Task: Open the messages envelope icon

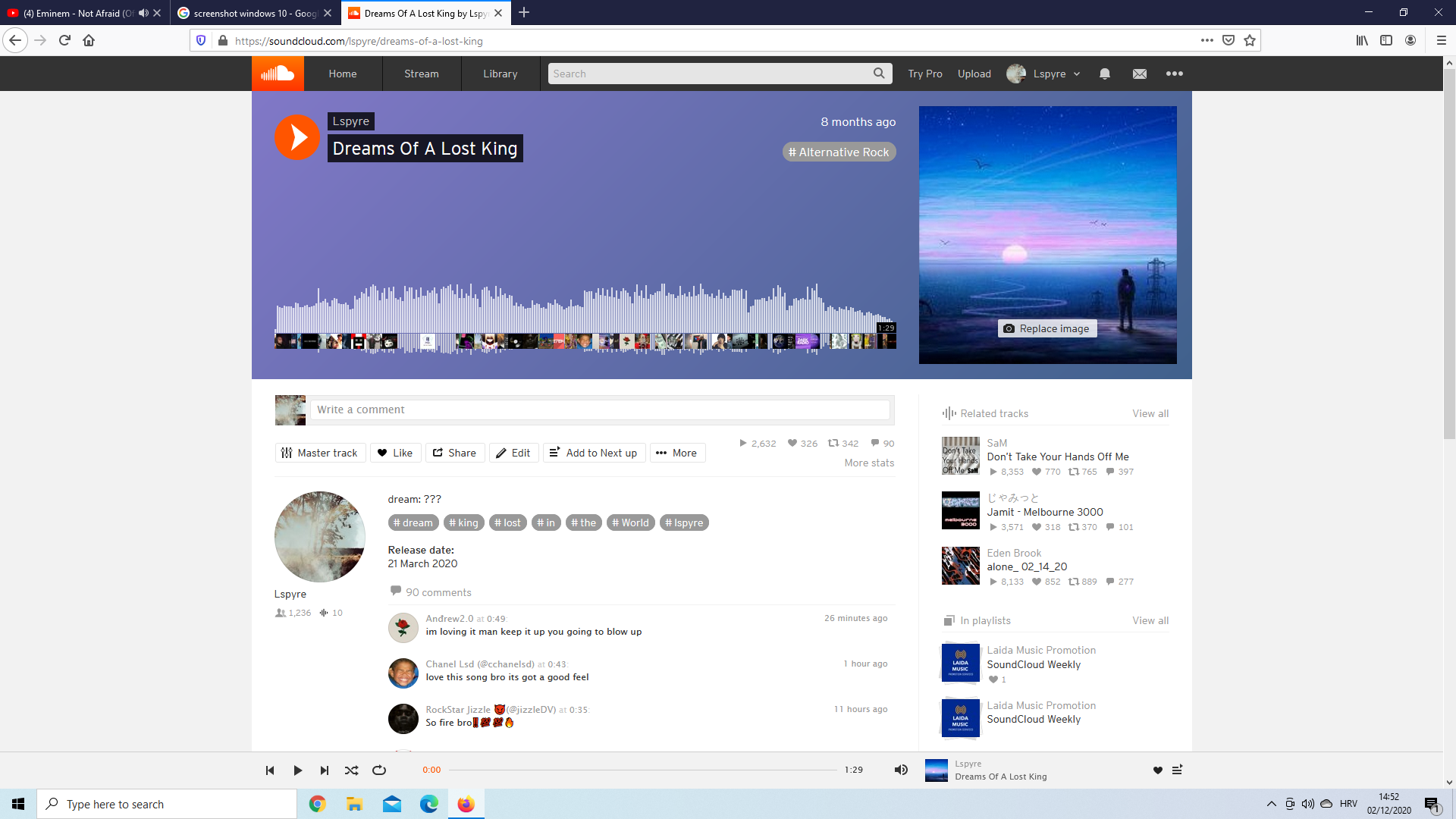Action: [1140, 74]
